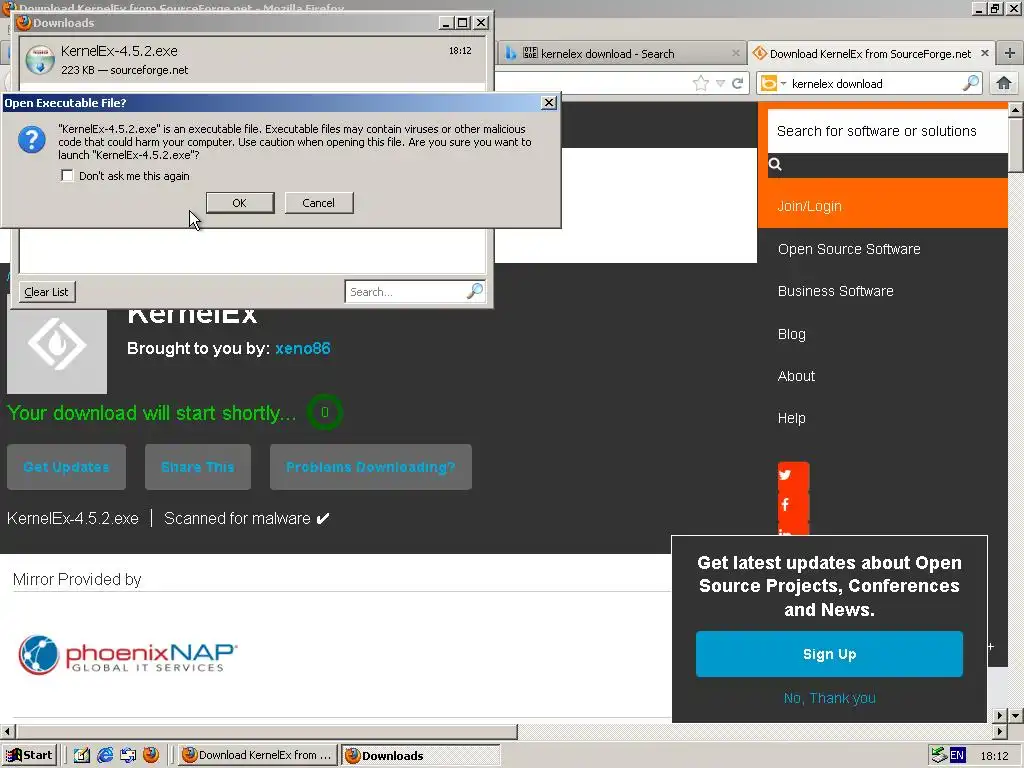Go to the Firefox home page
The height and width of the screenshot is (768, 1024).
(x=1004, y=83)
